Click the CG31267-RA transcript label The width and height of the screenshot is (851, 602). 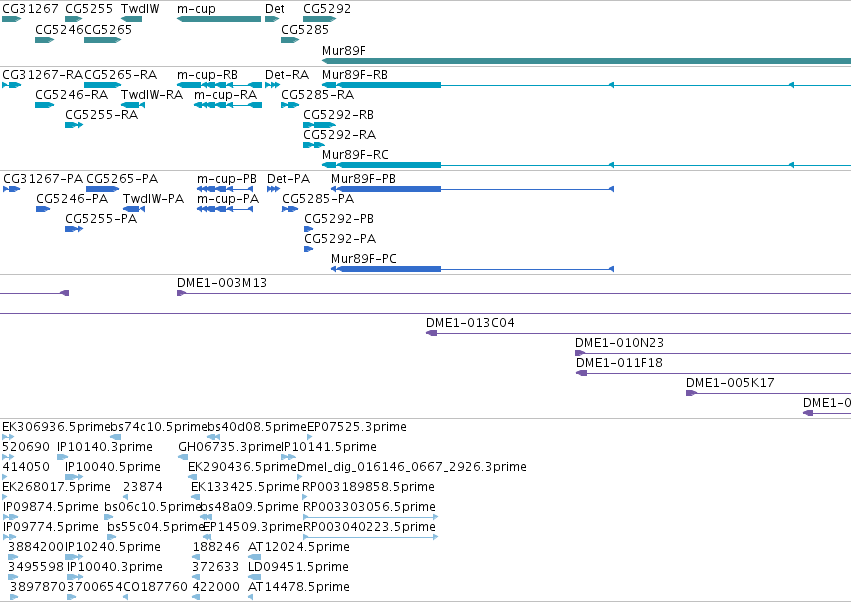pos(43,74)
